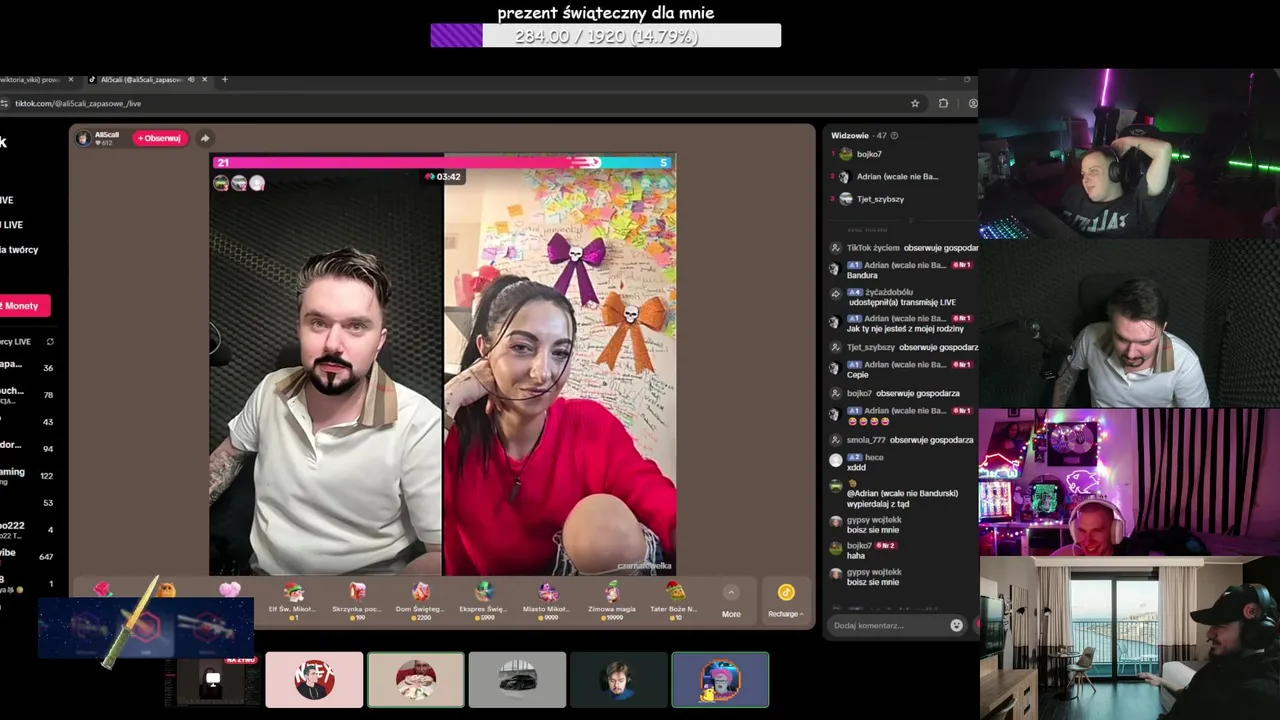The image size is (1280, 720).
Task: Open the food plate avatar thumbnail
Action: pyautogui.click(x=416, y=680)
